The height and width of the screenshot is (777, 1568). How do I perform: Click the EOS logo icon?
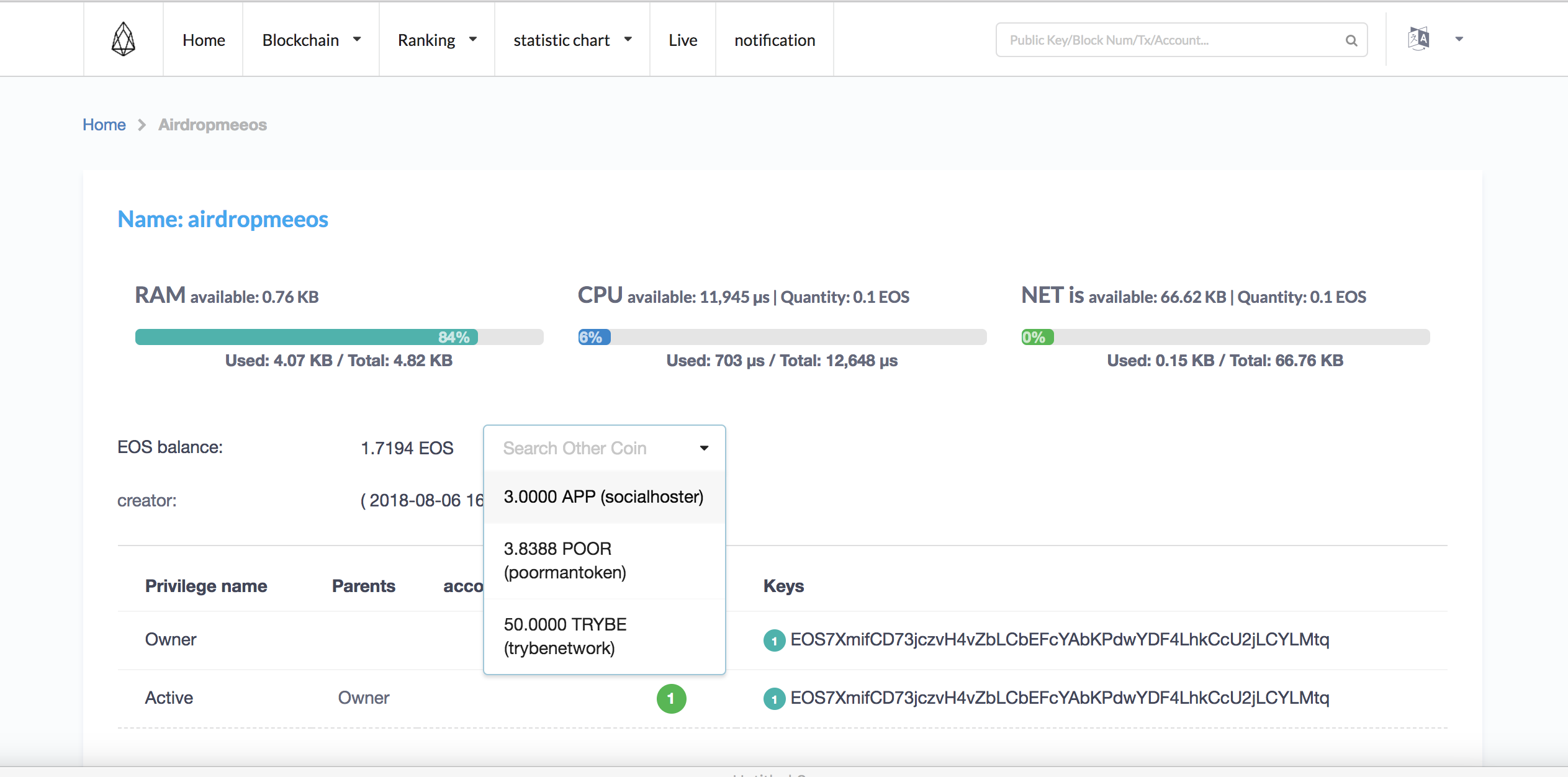(123, 40)
